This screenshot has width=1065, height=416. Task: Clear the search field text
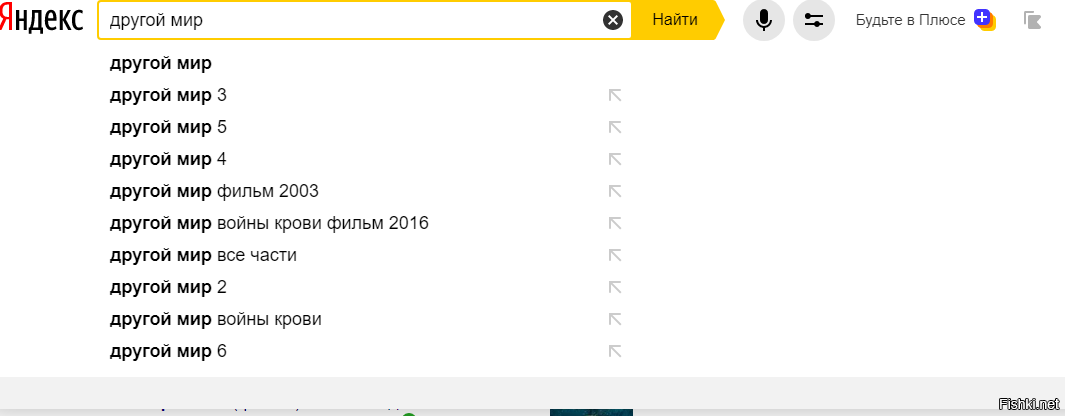612,20
